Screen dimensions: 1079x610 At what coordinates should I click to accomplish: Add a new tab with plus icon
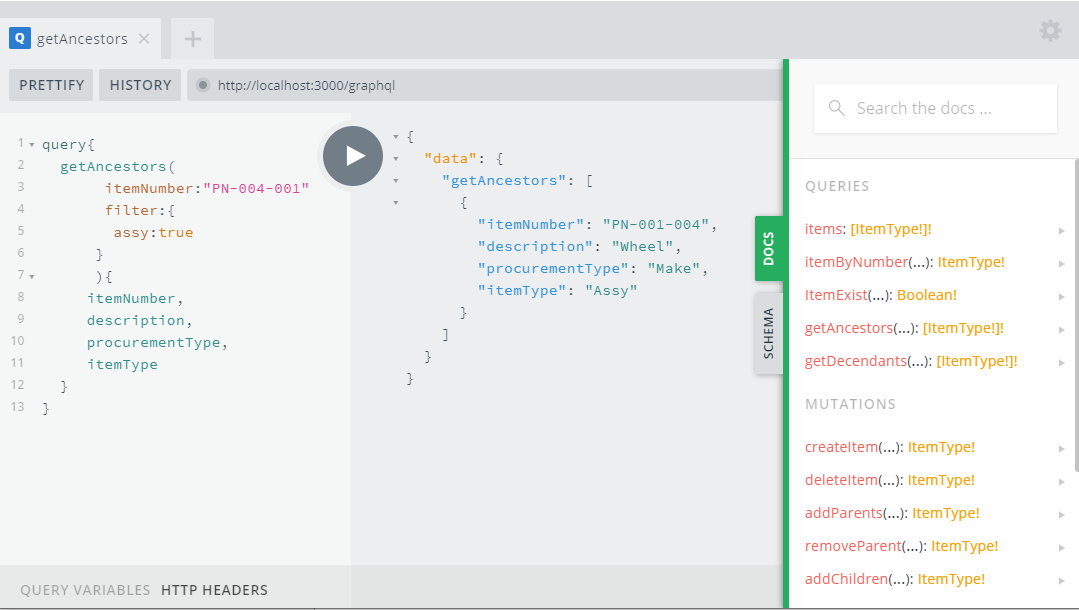coord(193,39)
